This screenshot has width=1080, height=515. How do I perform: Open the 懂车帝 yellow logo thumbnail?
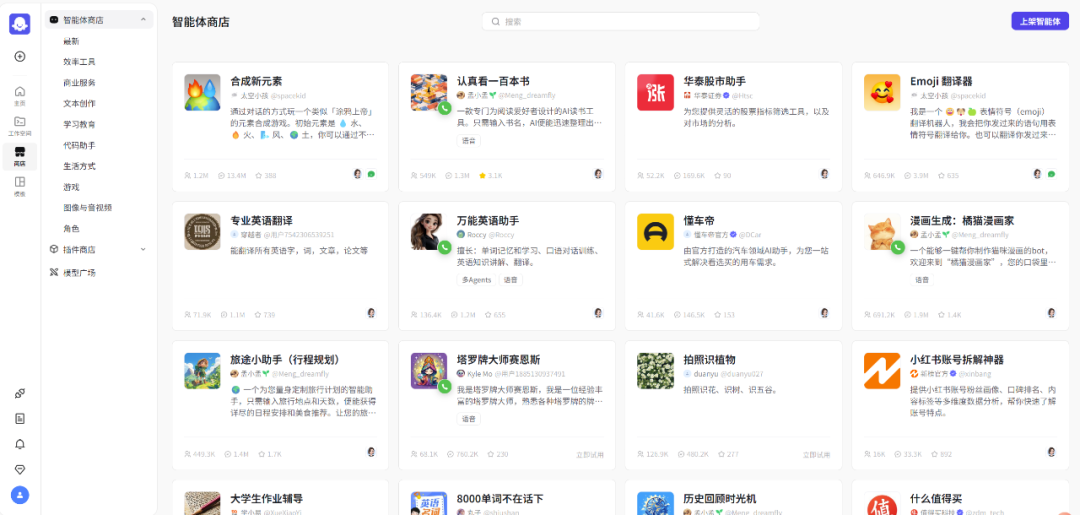pos(655,231)
